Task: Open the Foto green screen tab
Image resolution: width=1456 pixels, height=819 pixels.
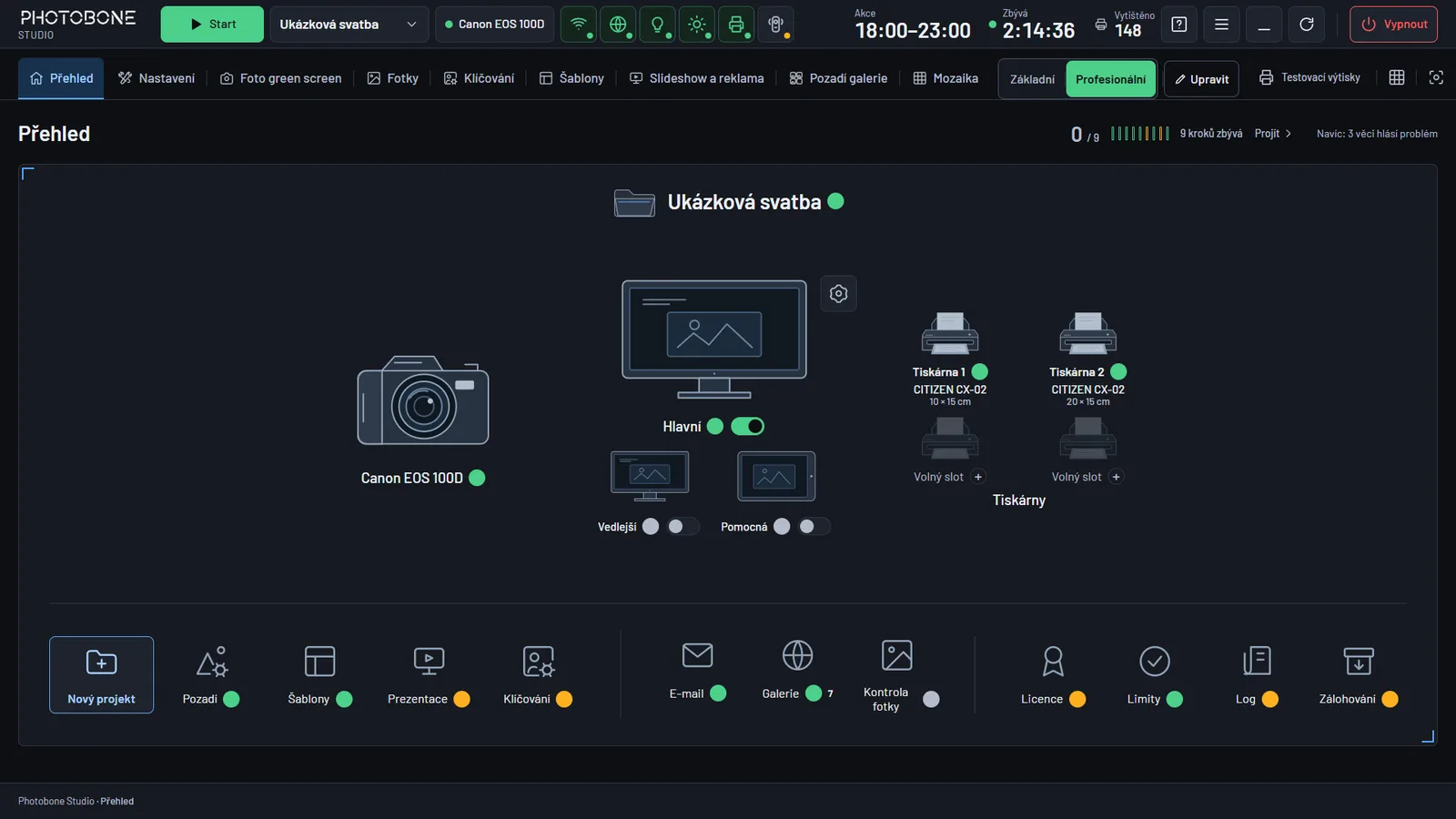Action: click(x=281, y=78)
